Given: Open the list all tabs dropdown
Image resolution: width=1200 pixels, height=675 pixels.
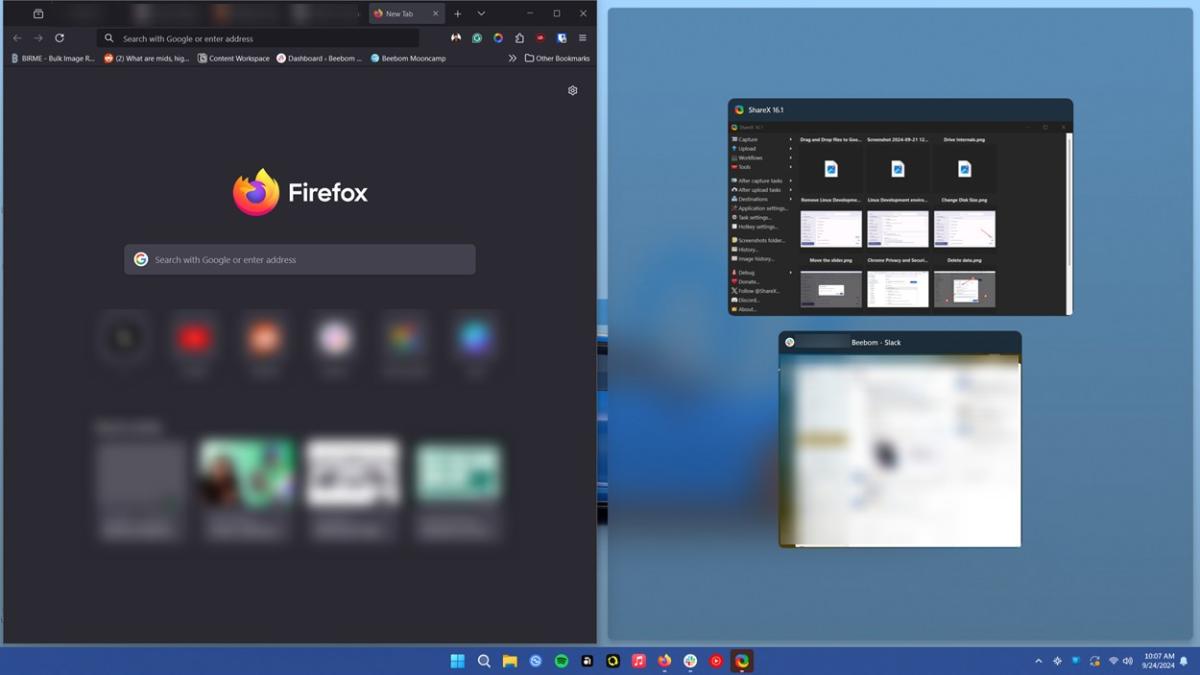Looking at the screenshot, I should [480, 13].
